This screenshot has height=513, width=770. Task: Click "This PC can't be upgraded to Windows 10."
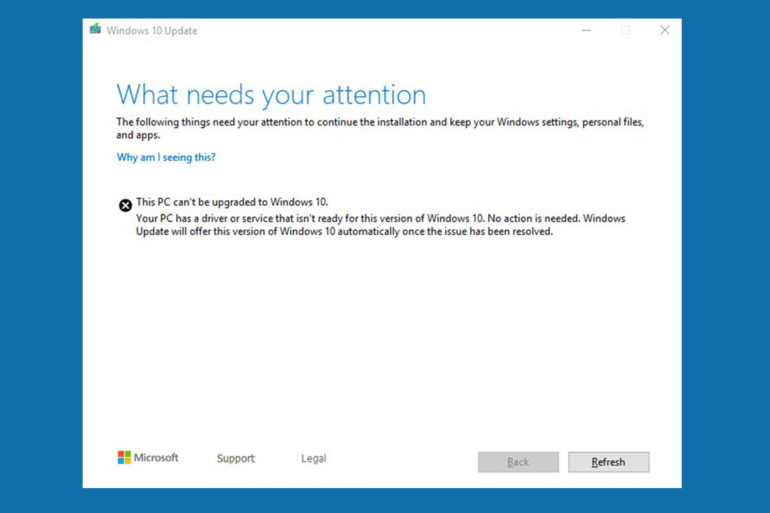(232, 202)
